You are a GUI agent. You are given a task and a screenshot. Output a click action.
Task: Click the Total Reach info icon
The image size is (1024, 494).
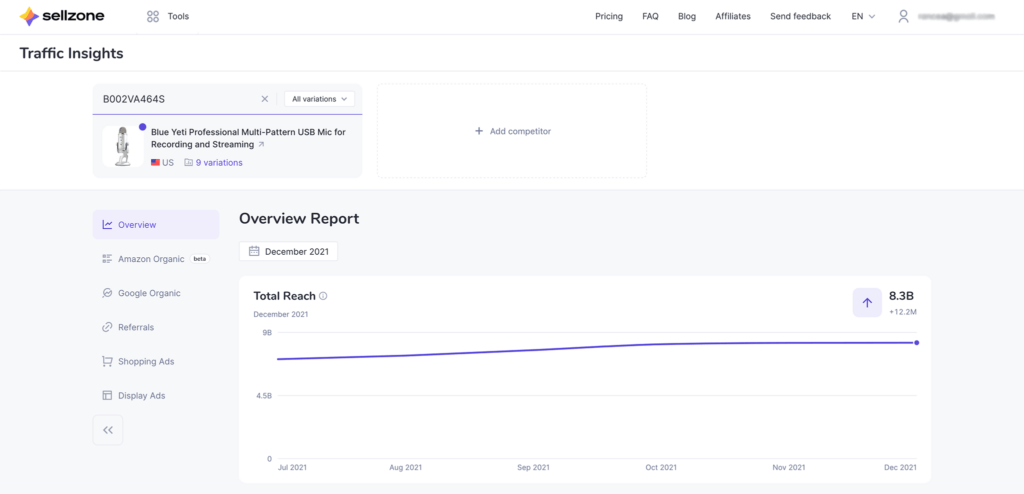point(323,296)
